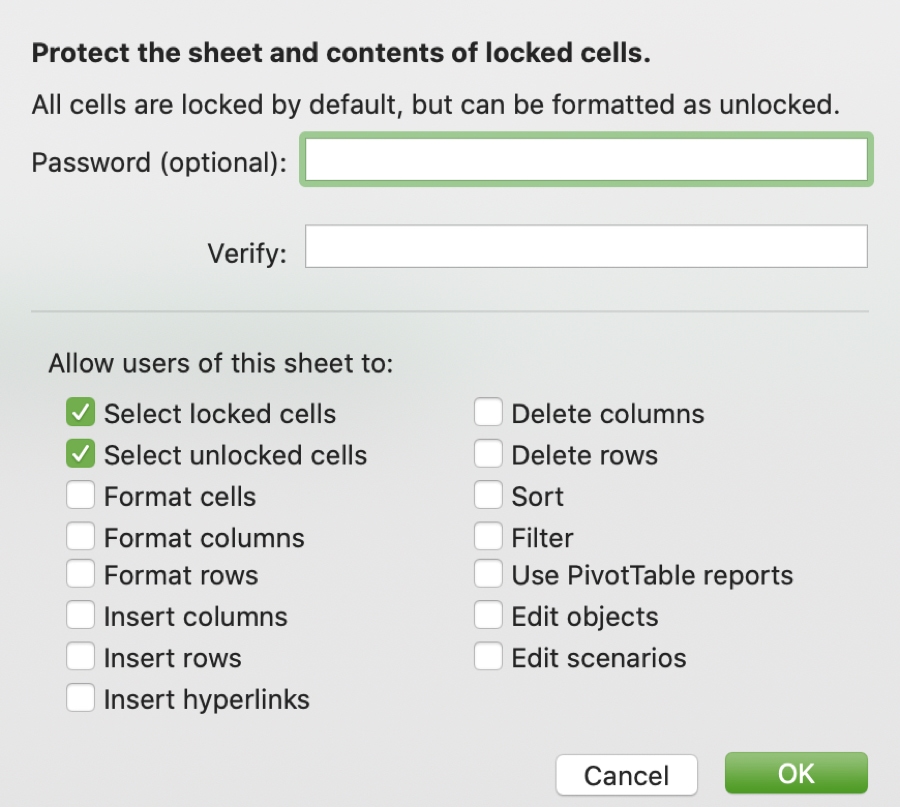Tick Delete columns checkbox
The image size is (900, 807).
coord(488,412)
